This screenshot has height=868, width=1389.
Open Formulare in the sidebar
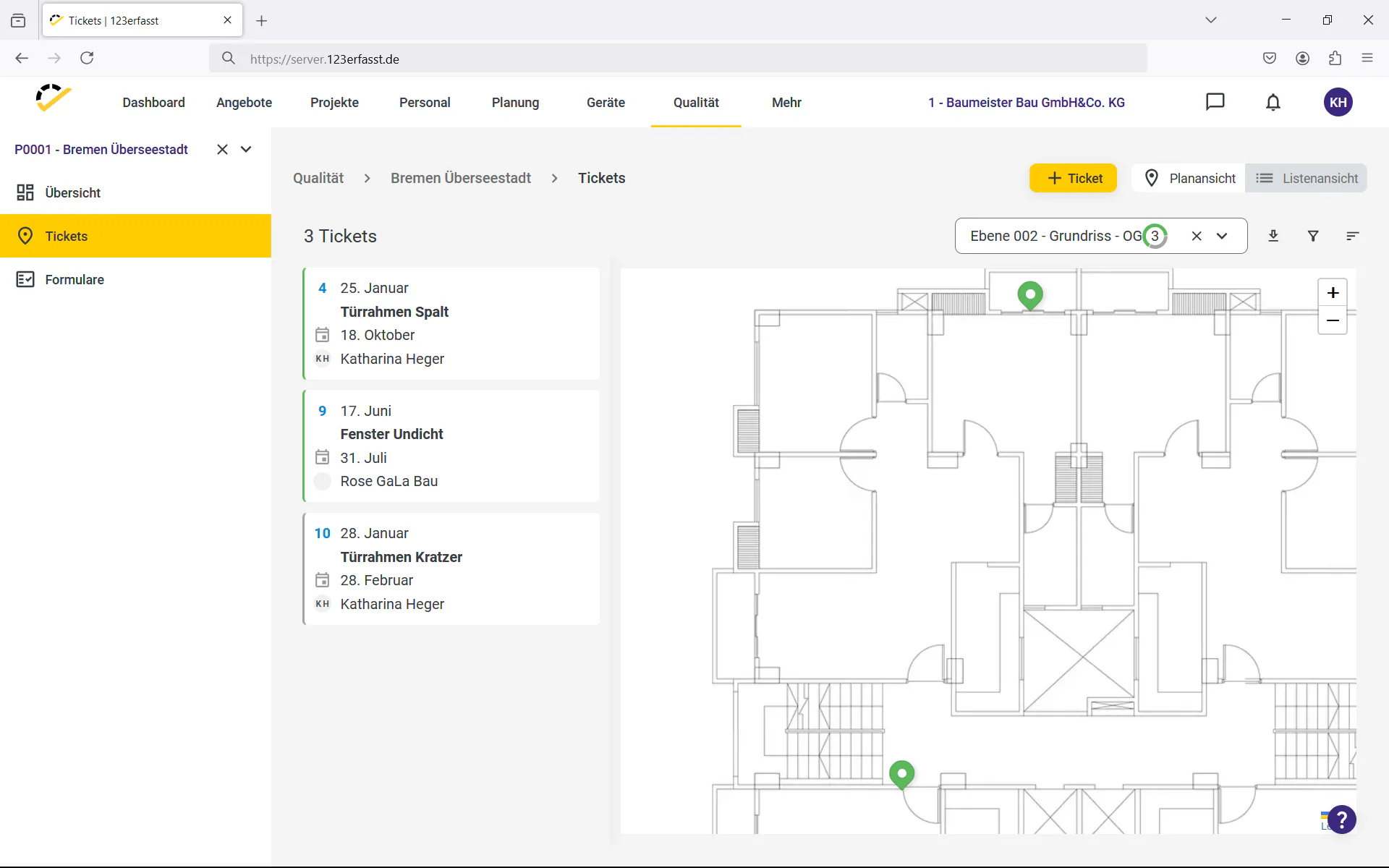pyautogui.click(x=135, y=279)
